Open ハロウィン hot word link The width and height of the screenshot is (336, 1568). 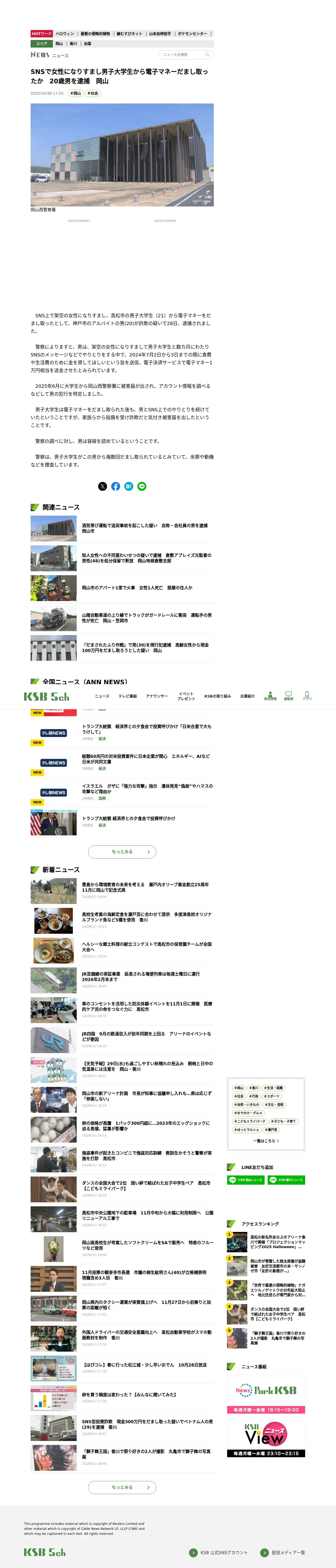click(x=65, y=34)
